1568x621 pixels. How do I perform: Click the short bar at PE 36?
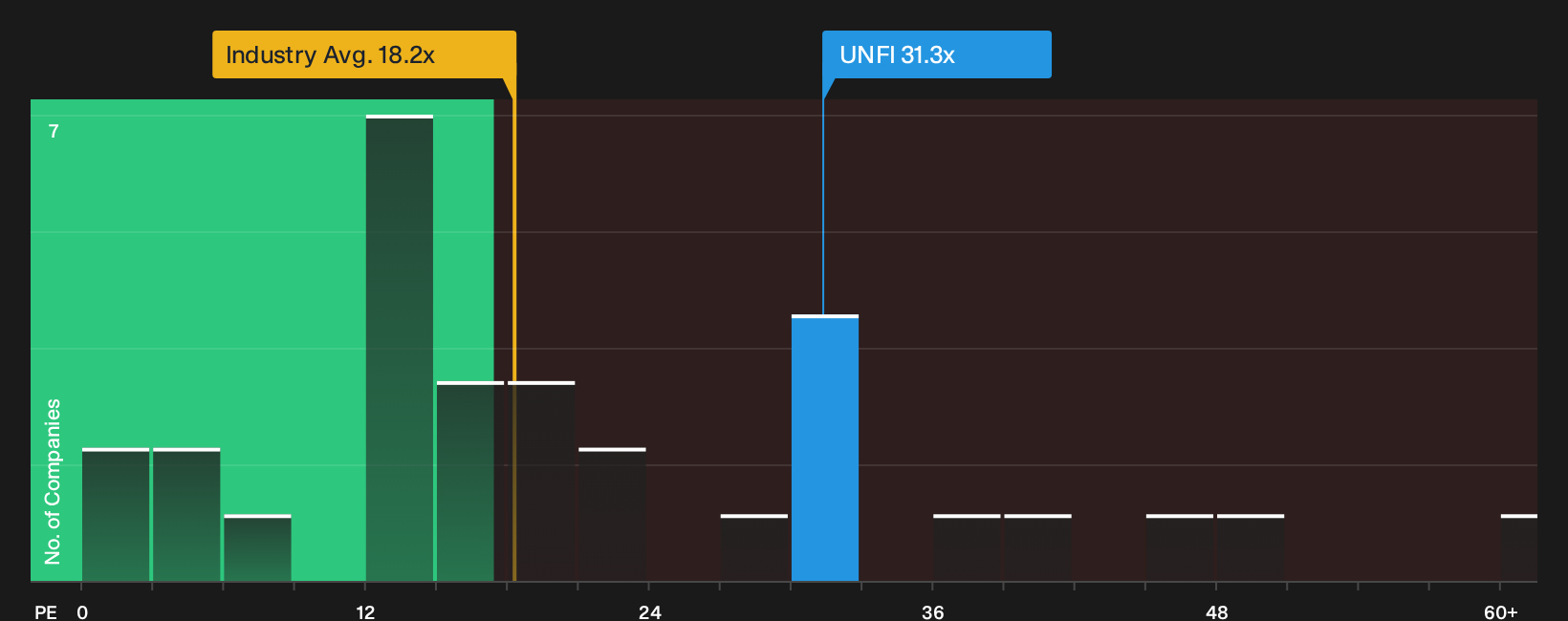pos(967,548)
